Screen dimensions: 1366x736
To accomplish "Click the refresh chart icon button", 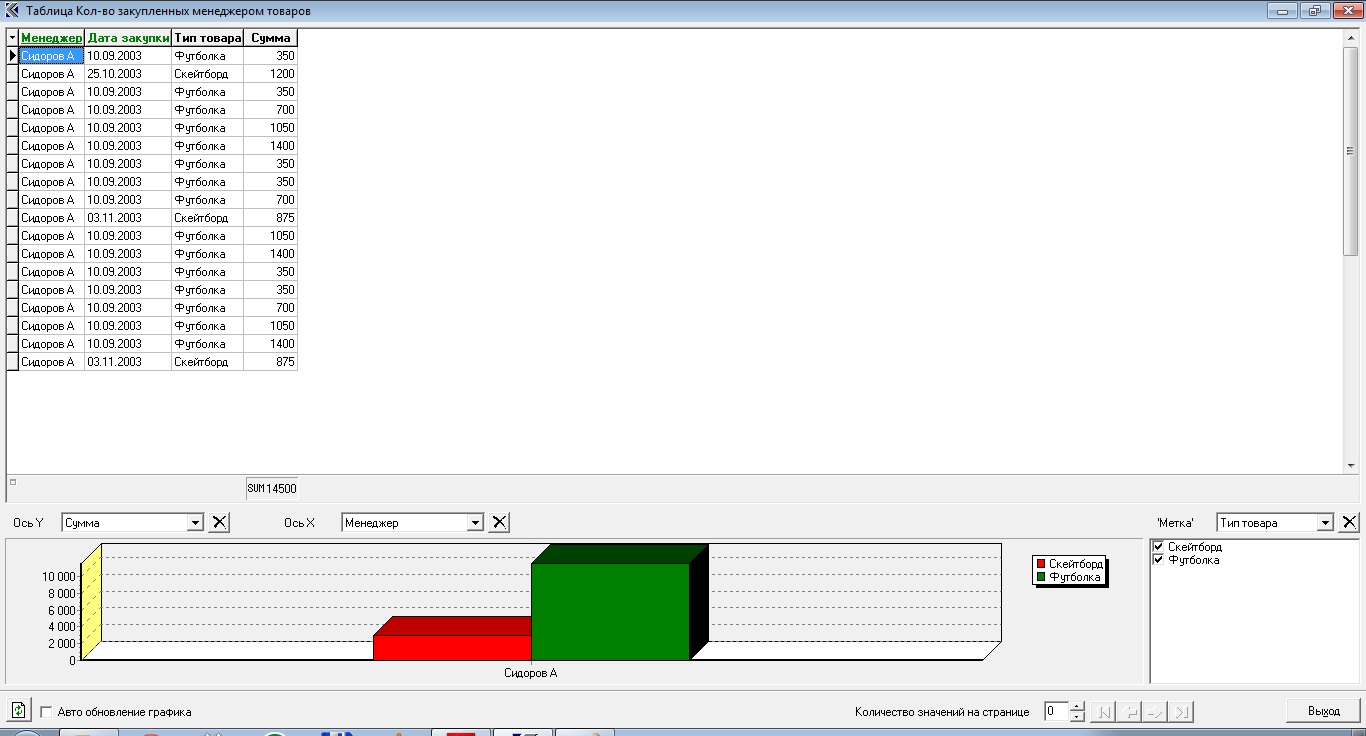I will (x=18, y=711).
